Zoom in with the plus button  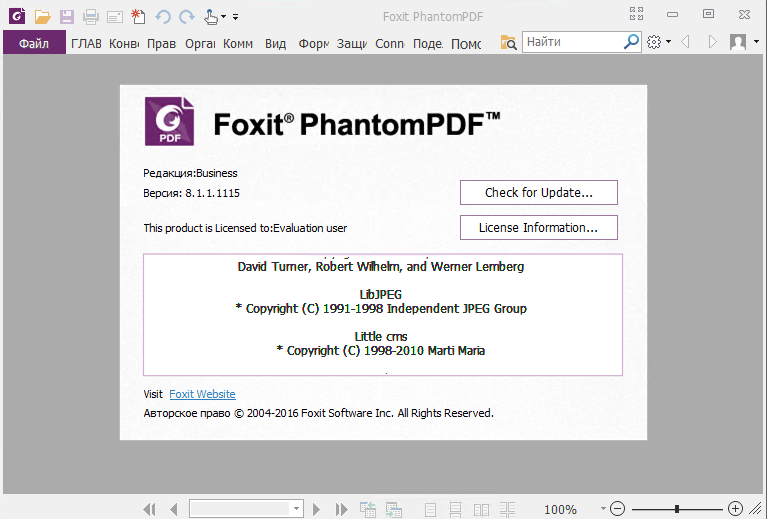735,509
